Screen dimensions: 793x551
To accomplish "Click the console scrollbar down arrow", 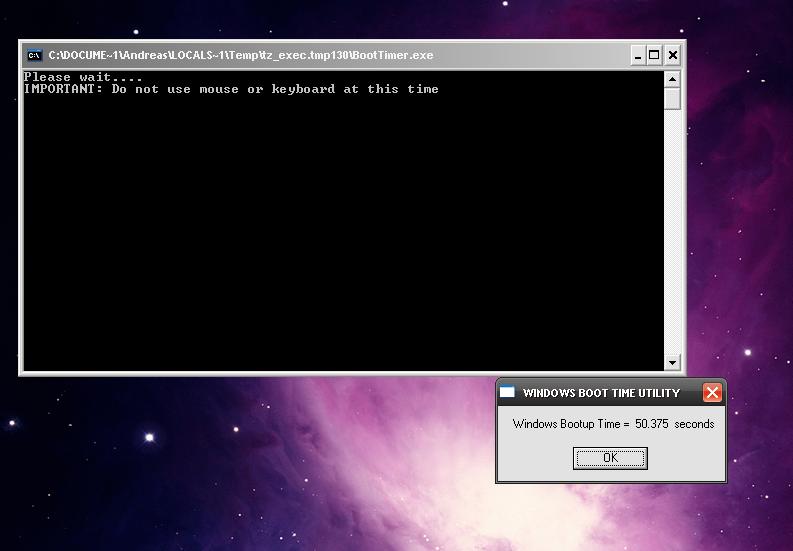I will (672, 362).
